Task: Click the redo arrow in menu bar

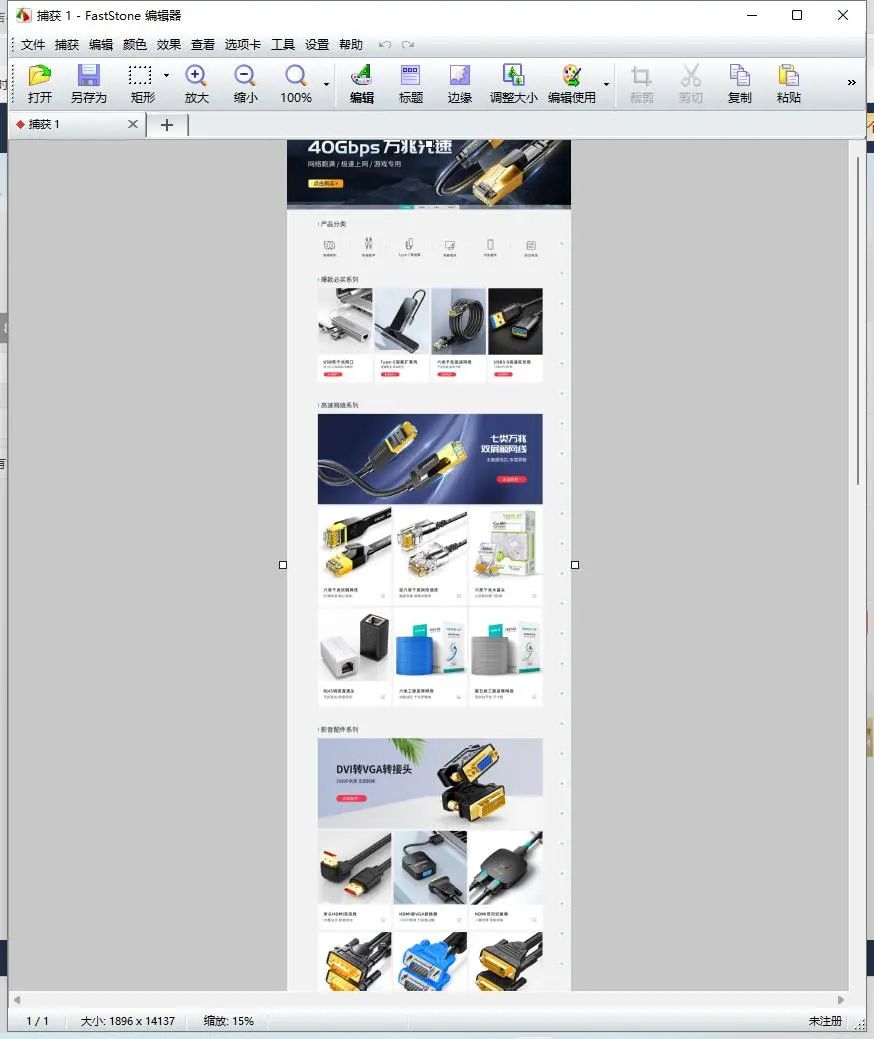Action: pyautogui.click(x=408, y=44)
